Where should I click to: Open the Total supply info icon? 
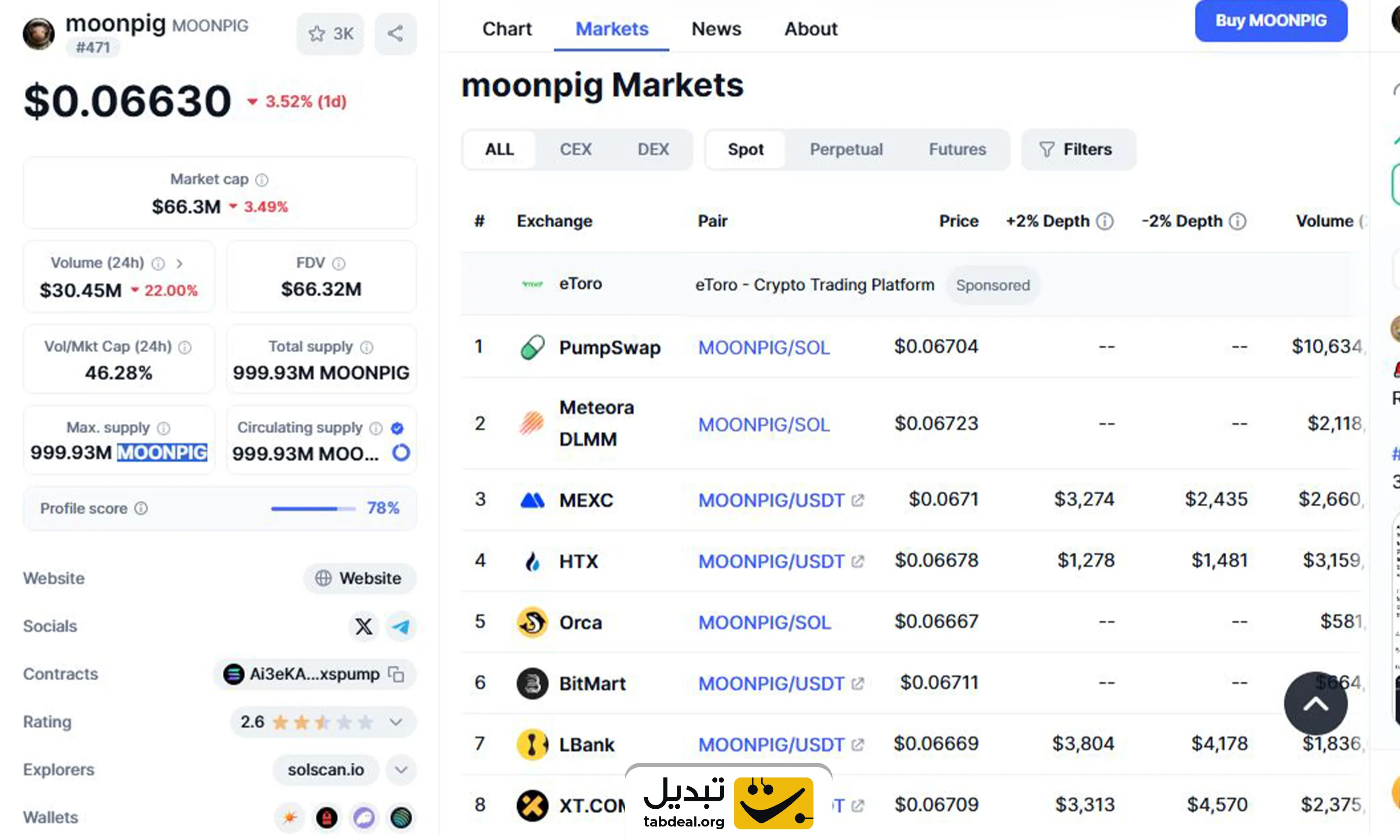367,347
